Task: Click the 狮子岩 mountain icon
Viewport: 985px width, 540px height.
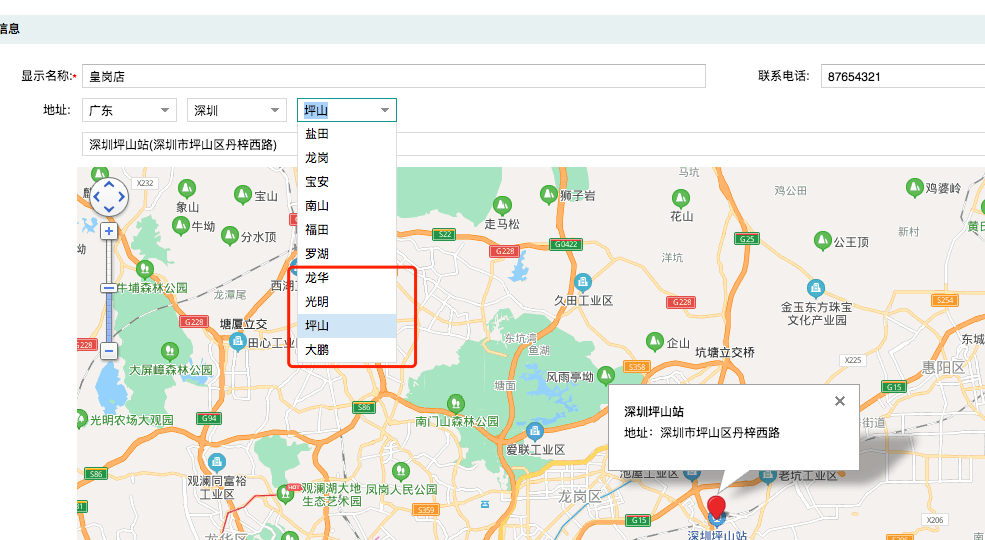Action: (x=548, y=194)
